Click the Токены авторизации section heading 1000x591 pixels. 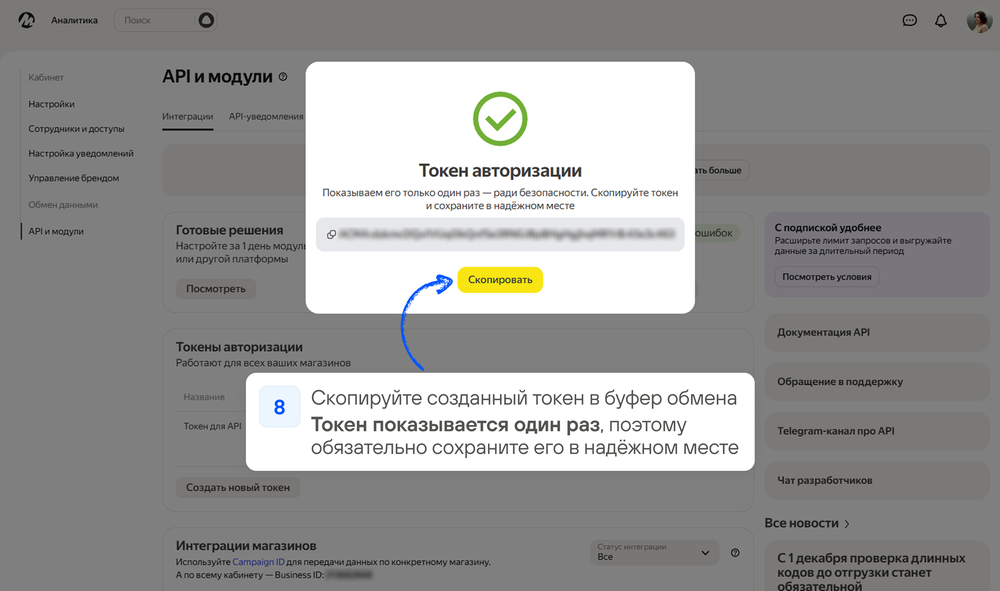point(239,347)
